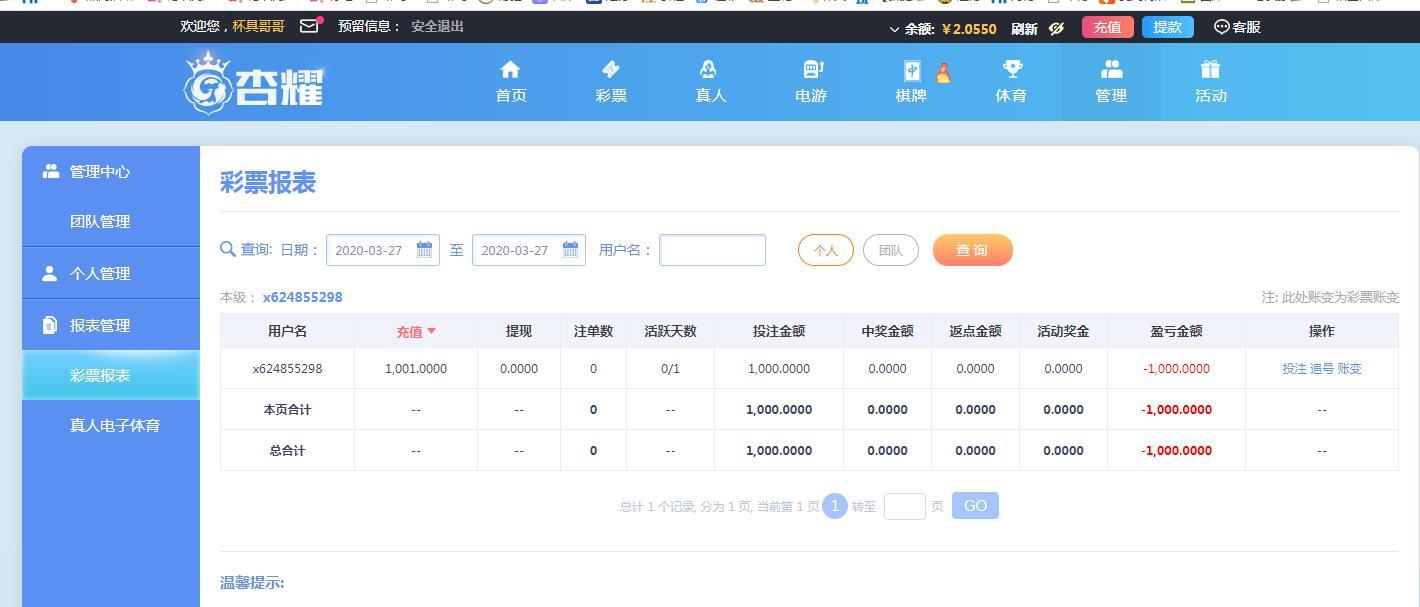1420x607 pixels.
Task: Open the 活动 gift box icon
Action: coord(1211,69)
